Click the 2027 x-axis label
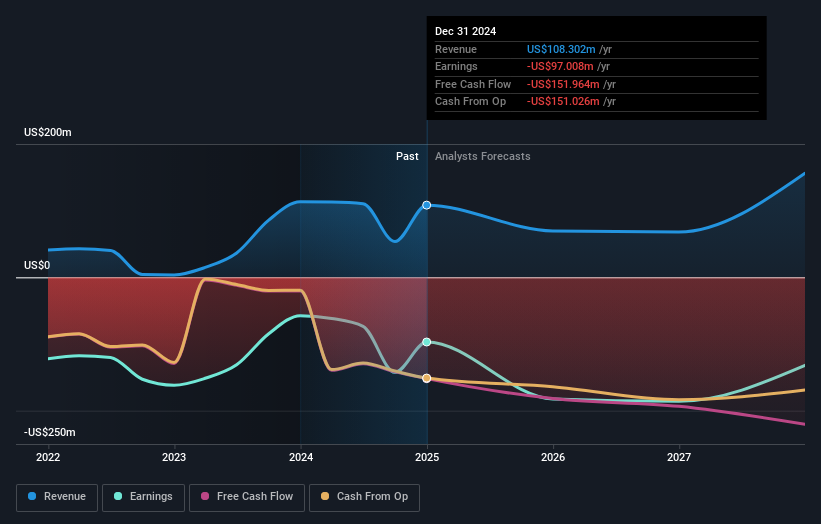 [x=679, y=457]
